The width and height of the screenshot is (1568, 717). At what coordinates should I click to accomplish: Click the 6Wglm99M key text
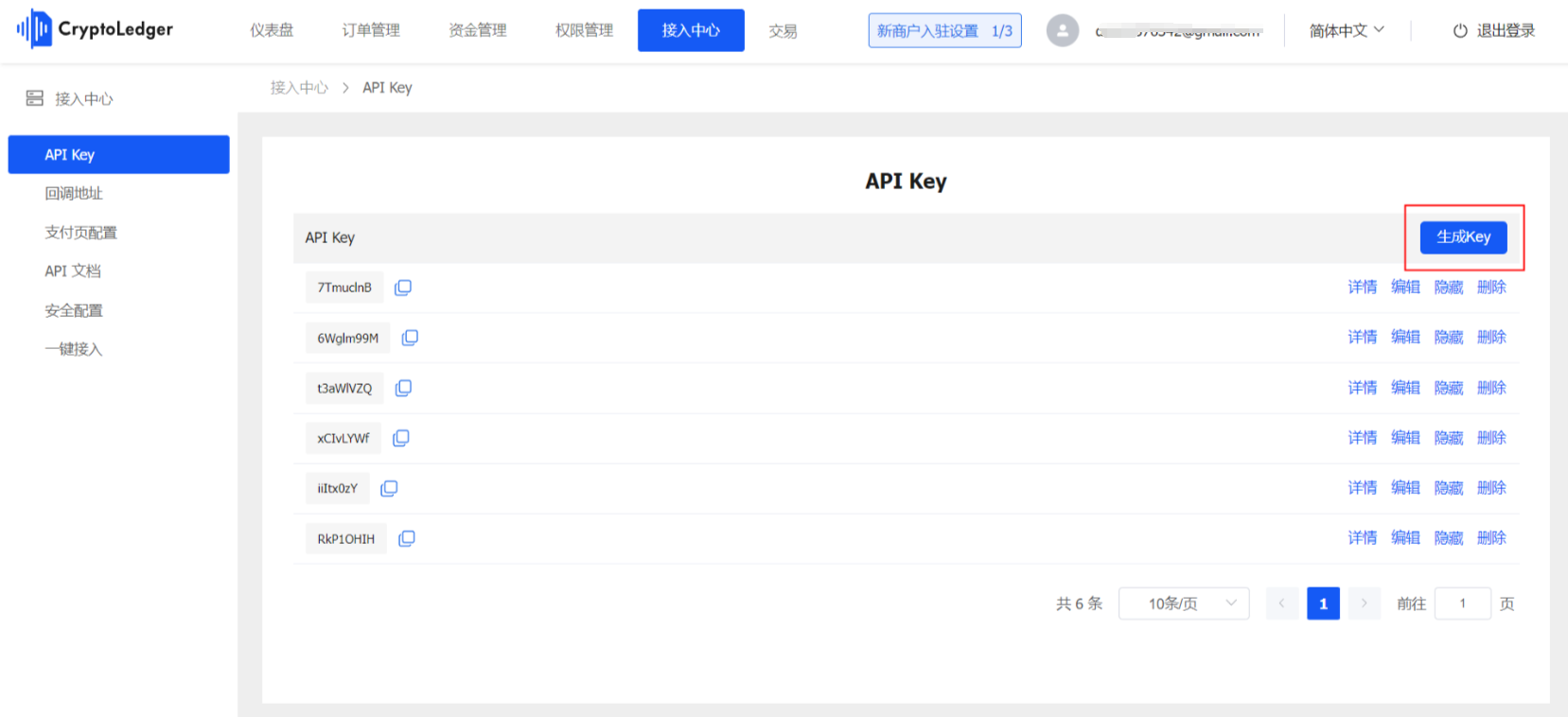click(348, 338)
